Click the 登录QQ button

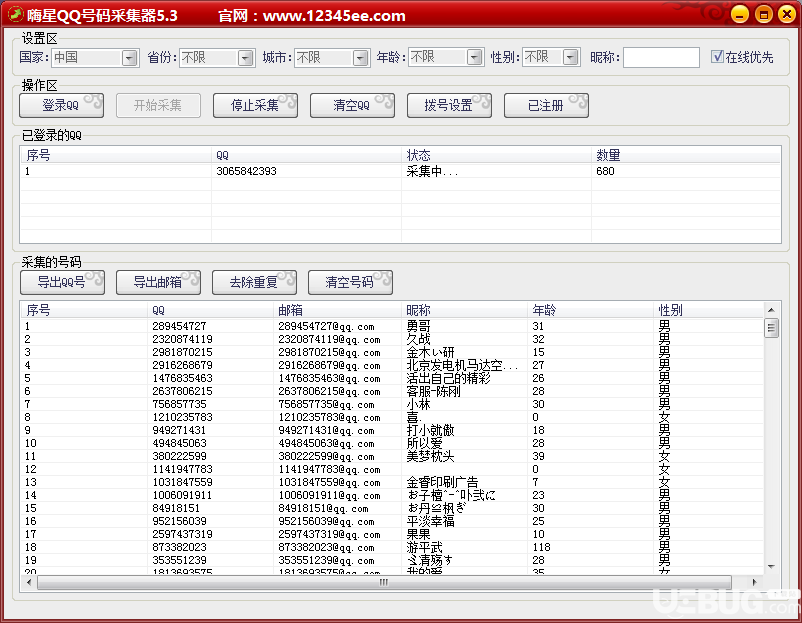point(61,105)
